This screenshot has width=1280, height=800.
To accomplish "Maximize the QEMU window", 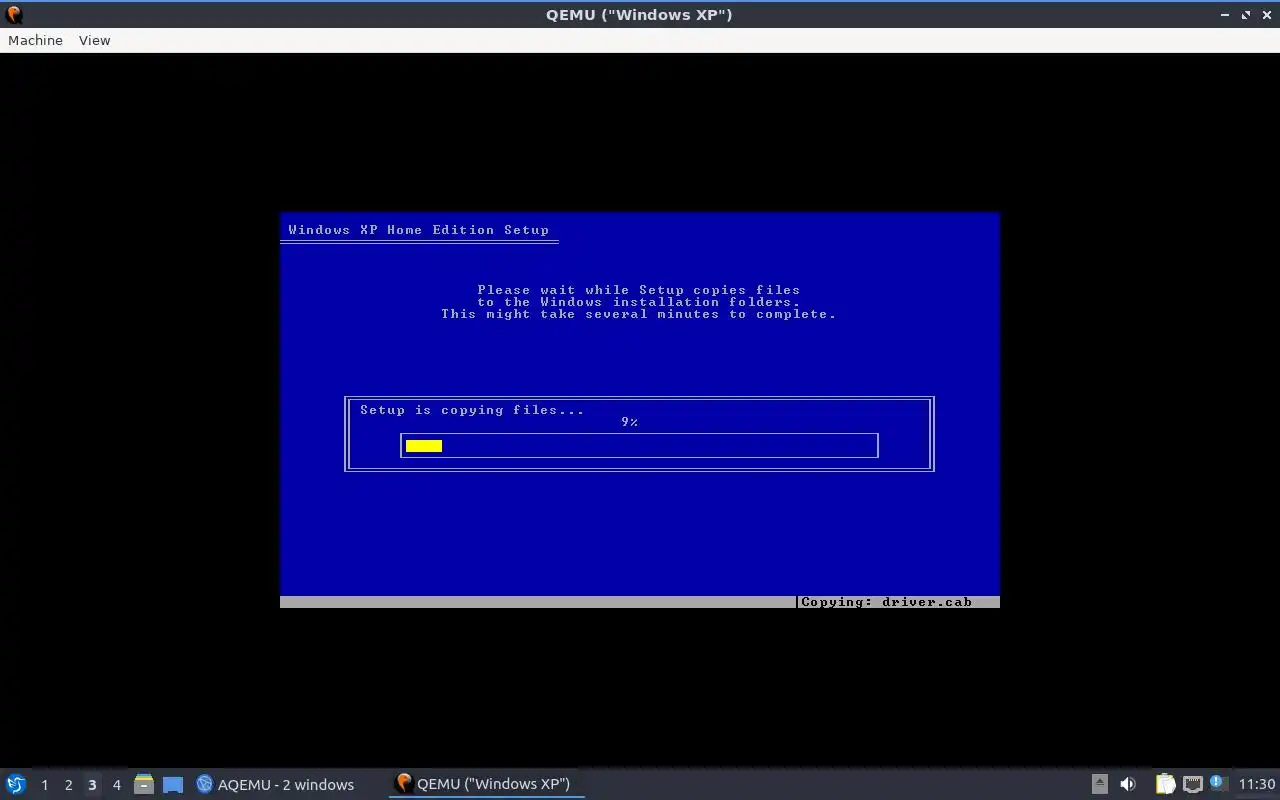I will (1246, 15).
